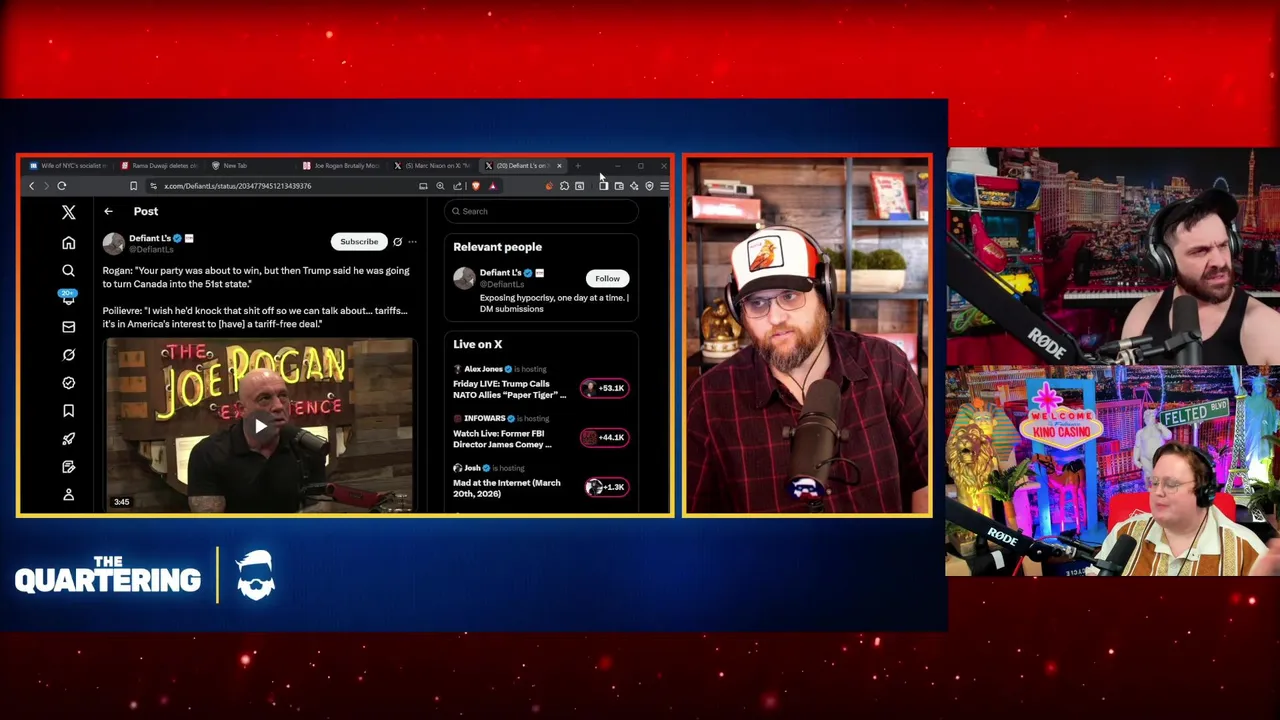Click "Post" header title
This screenshot has height=720, width=1280.
click(x=145, y=211)
